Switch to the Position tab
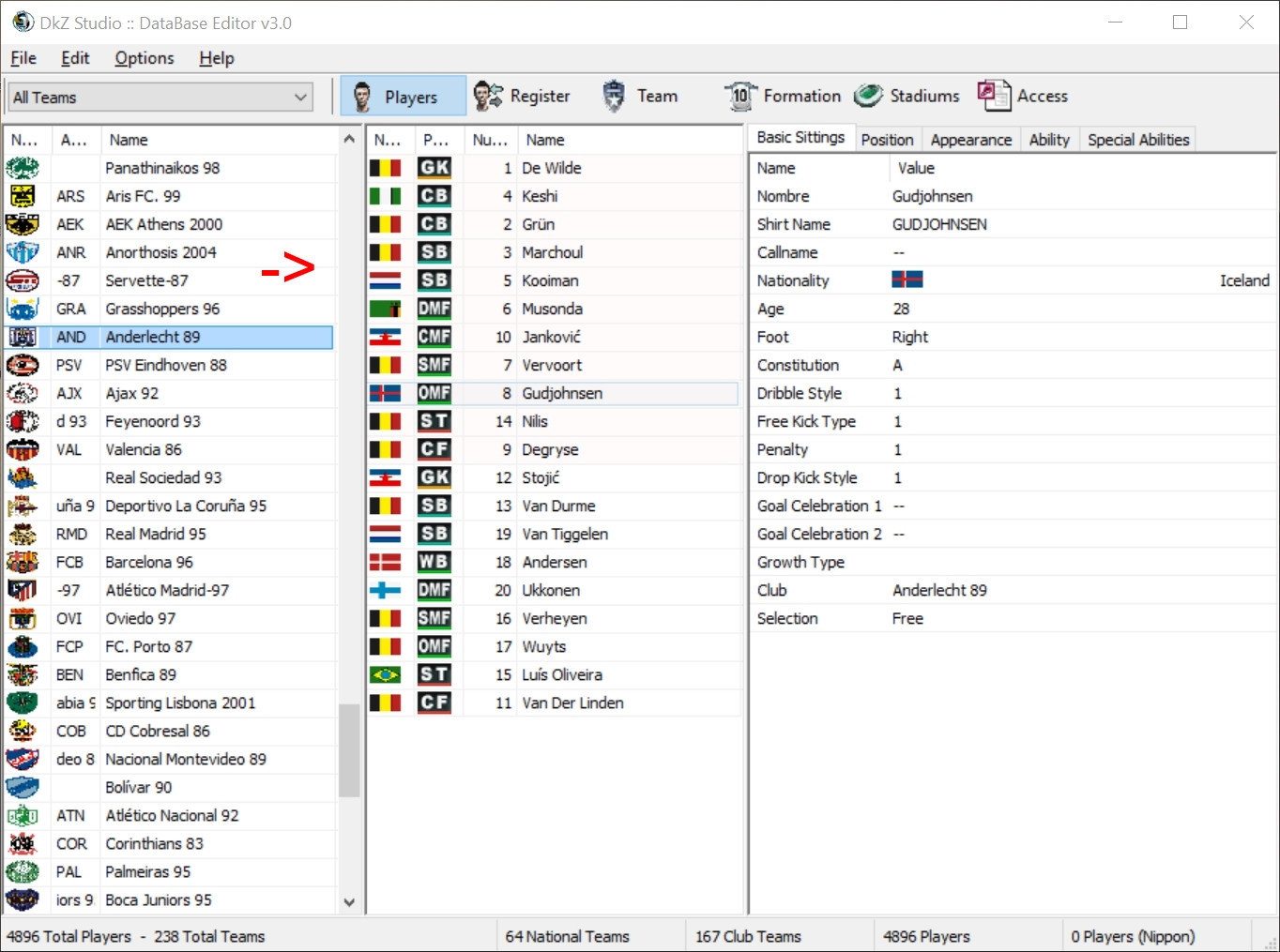The width and height of the screenshot is (1280, 952). [887, 140]
